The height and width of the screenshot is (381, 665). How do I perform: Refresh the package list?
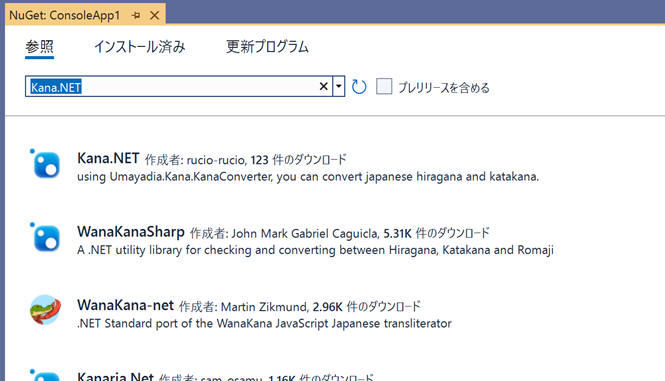[x=359, y=87]
